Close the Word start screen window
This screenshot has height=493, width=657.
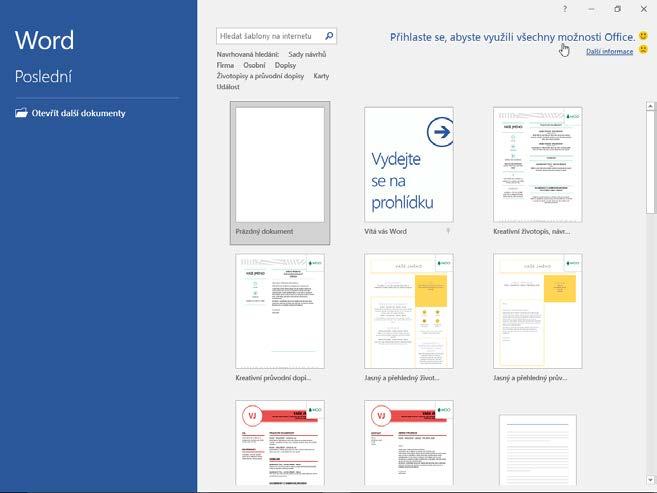(x=644, y=9)
